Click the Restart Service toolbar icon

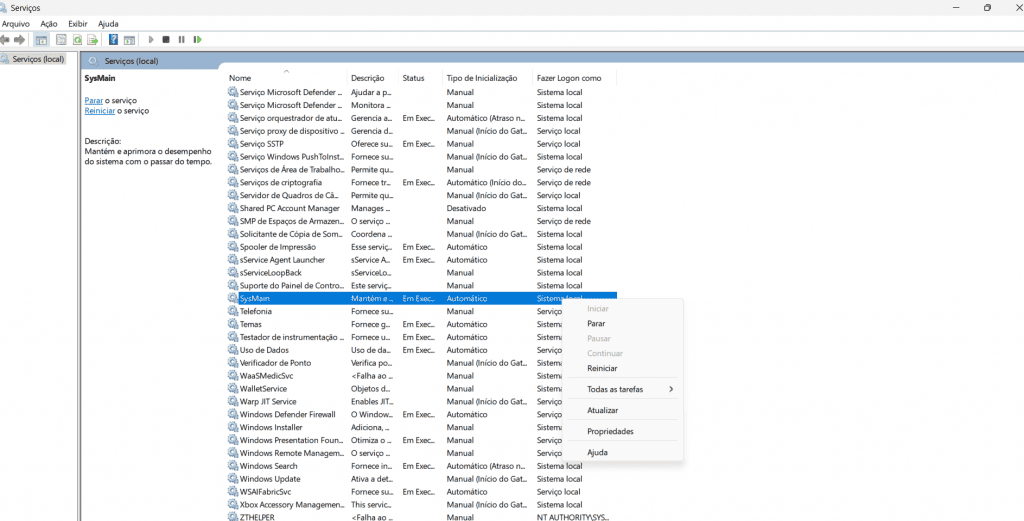pos(197,40)
